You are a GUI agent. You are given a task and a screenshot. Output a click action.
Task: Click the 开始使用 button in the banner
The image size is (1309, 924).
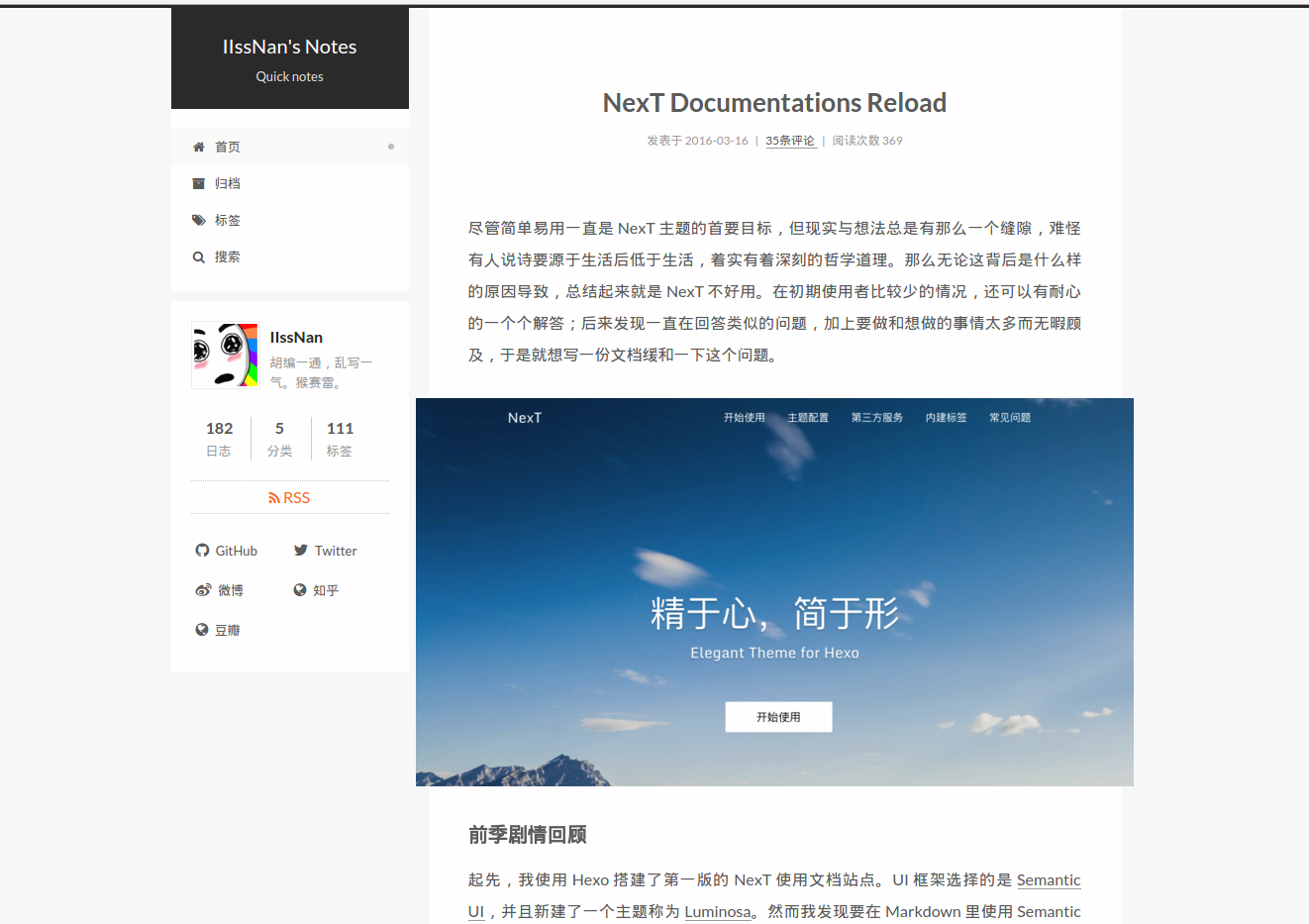[778, 717]
